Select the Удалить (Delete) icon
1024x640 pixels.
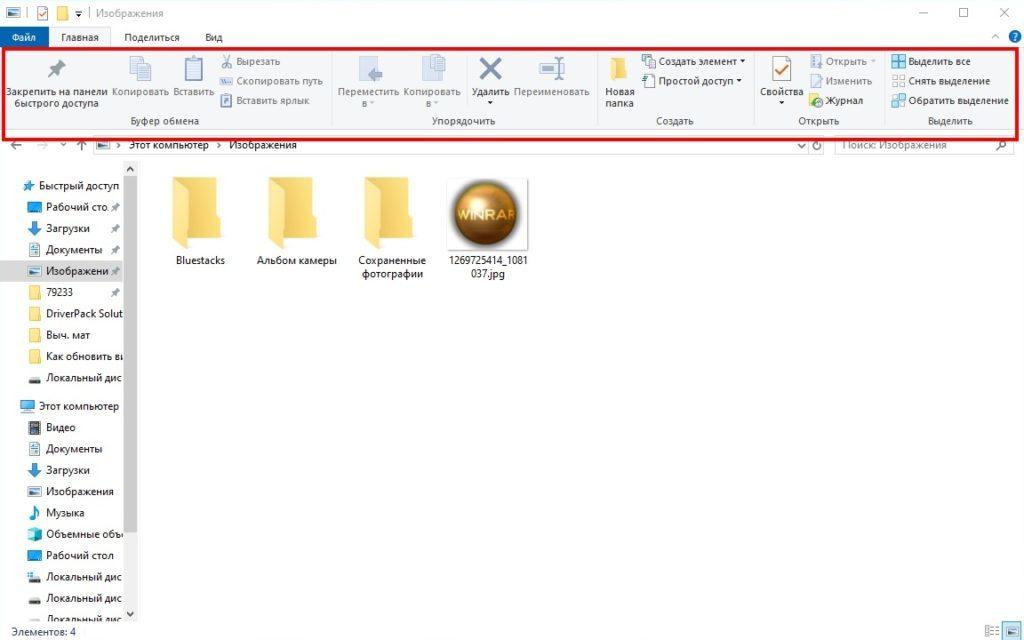(489, 75)
